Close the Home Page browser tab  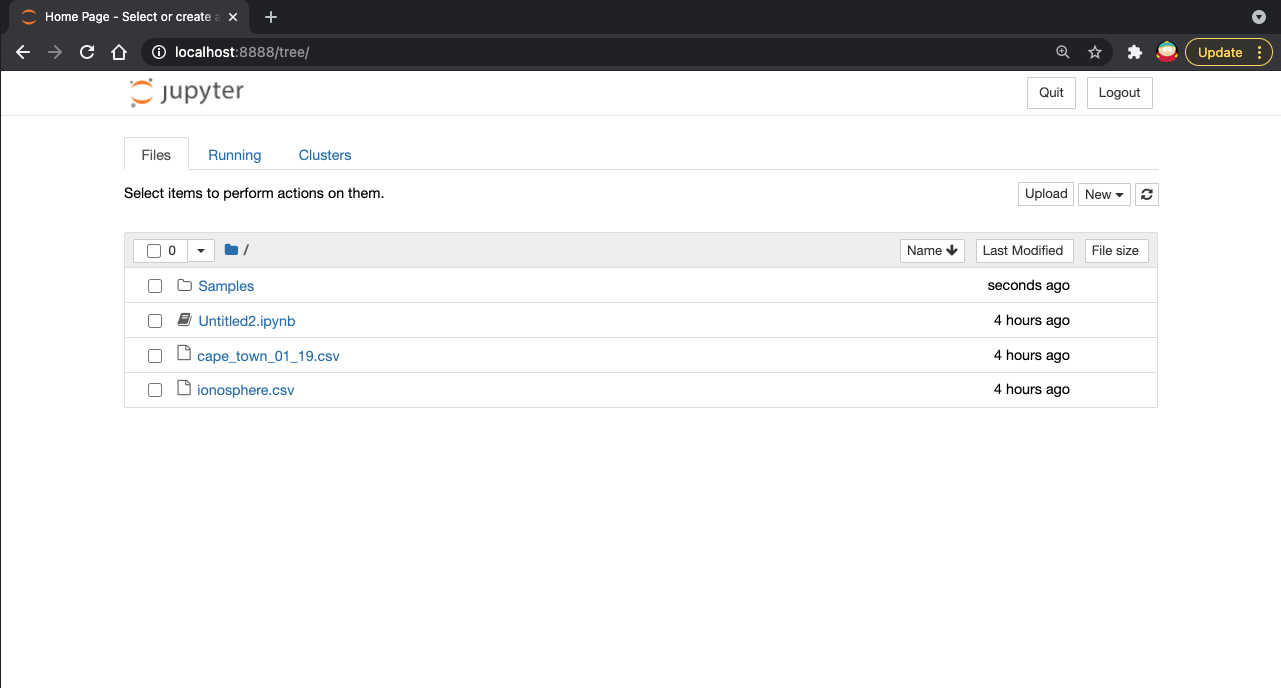point(233,17)
